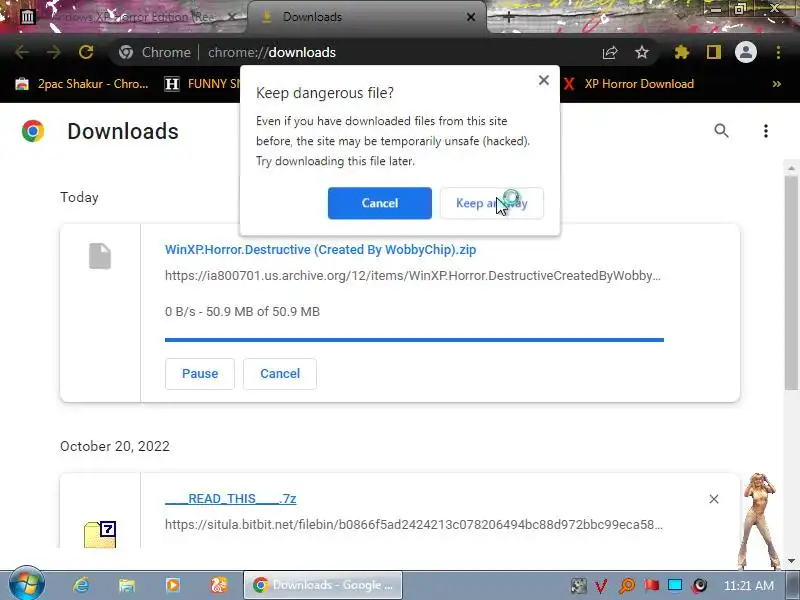Viewport: 800px width, 600px height.
Task: Click the red flag tray icon
Action: pos(651,585)
